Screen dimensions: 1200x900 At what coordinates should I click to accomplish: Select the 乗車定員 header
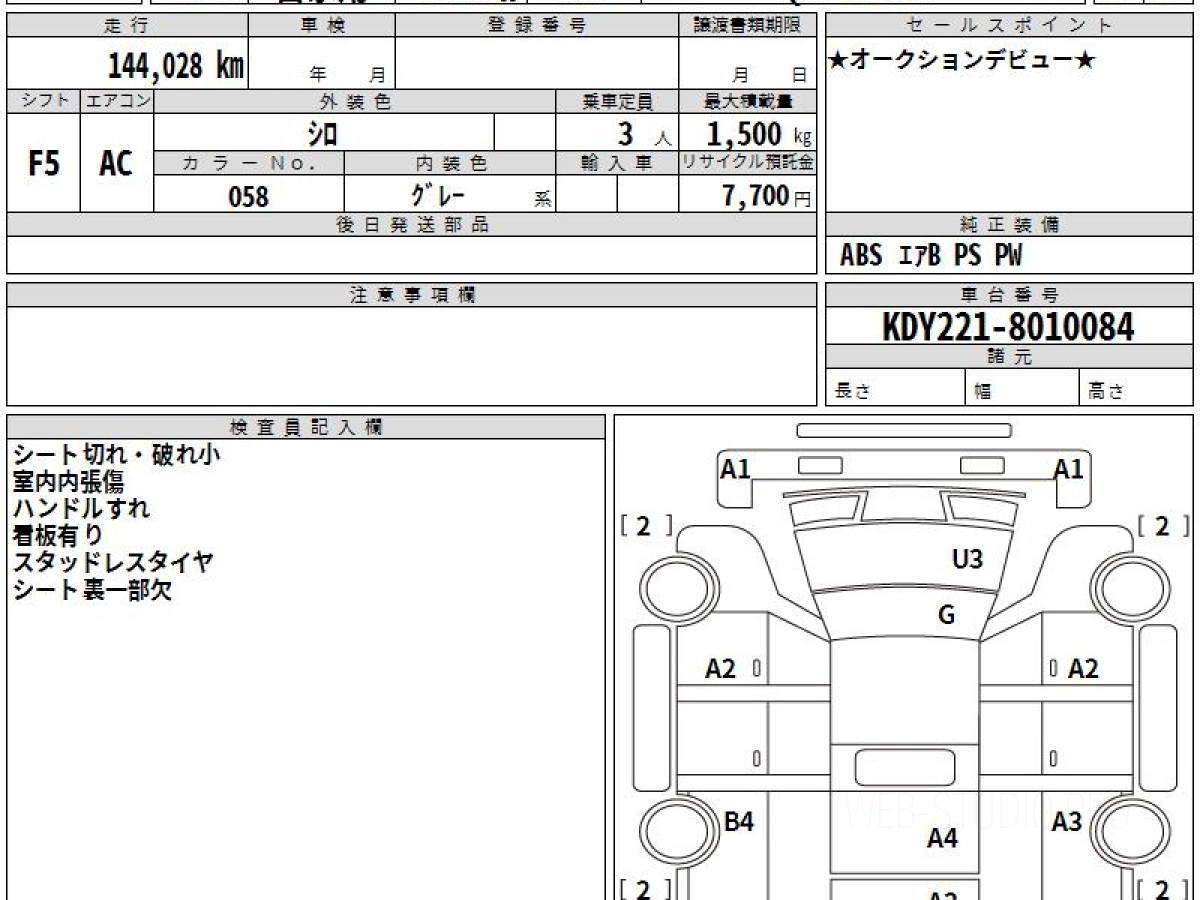pyautogui.click(x=617, y=101)
